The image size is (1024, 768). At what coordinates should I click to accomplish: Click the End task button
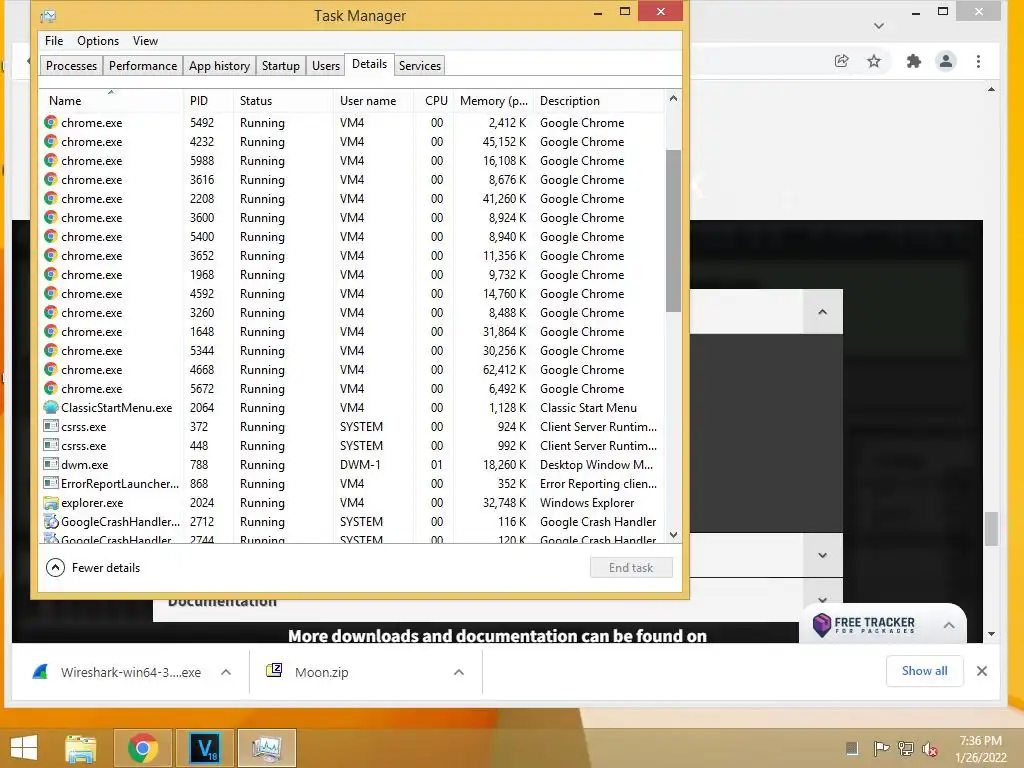631,568
